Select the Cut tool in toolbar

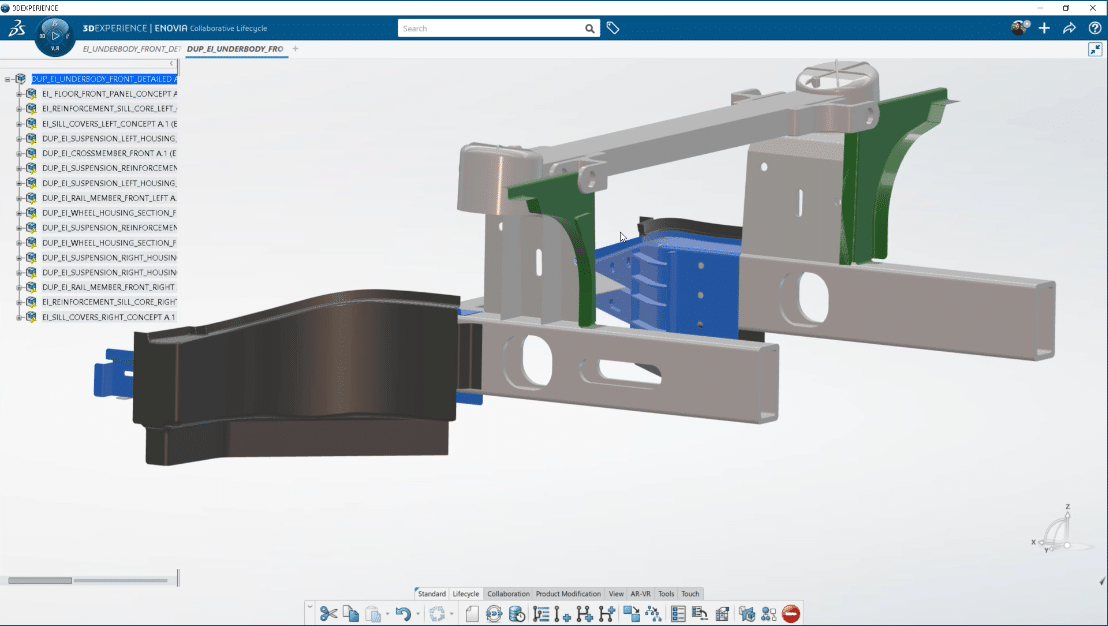[x=330, y=613]
